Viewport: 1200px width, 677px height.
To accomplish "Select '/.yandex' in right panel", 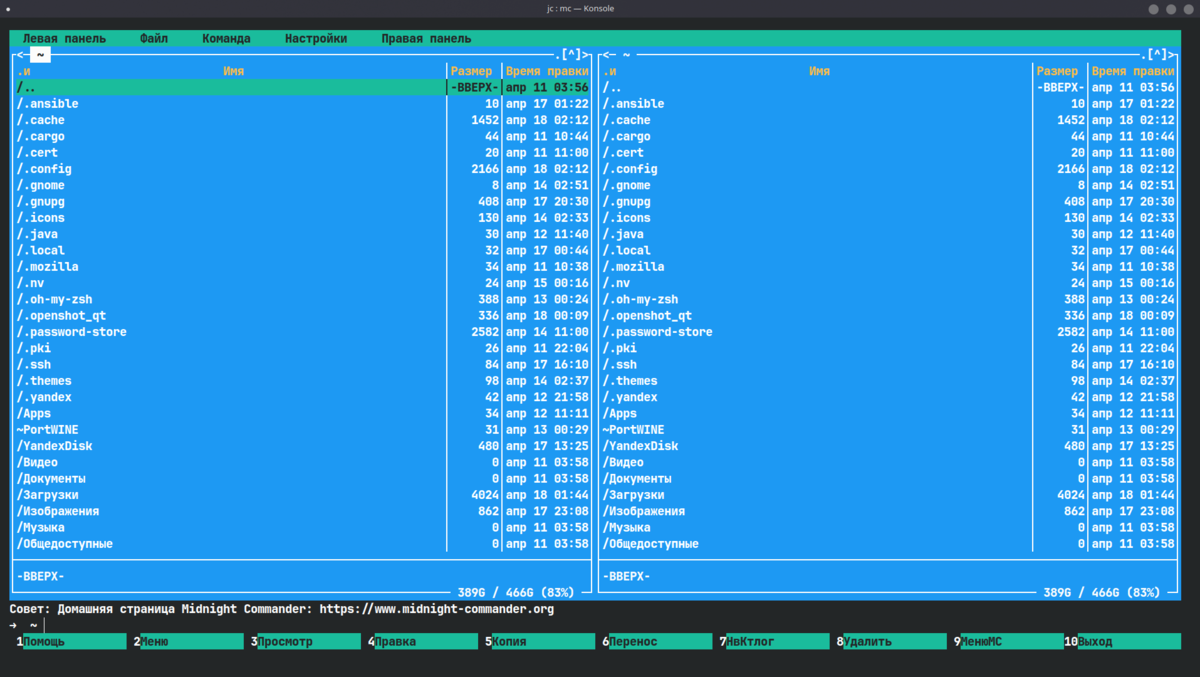I will (x=889, y=397).
